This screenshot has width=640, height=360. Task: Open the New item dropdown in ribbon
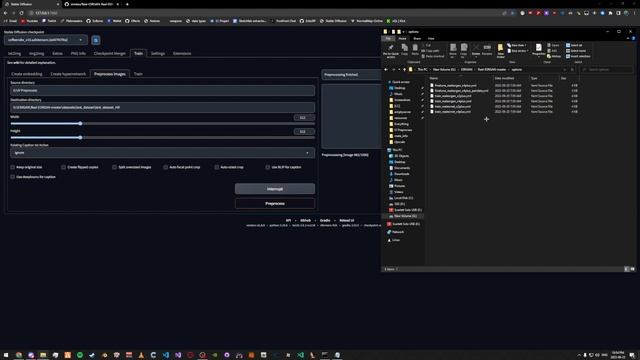(517, 45)
